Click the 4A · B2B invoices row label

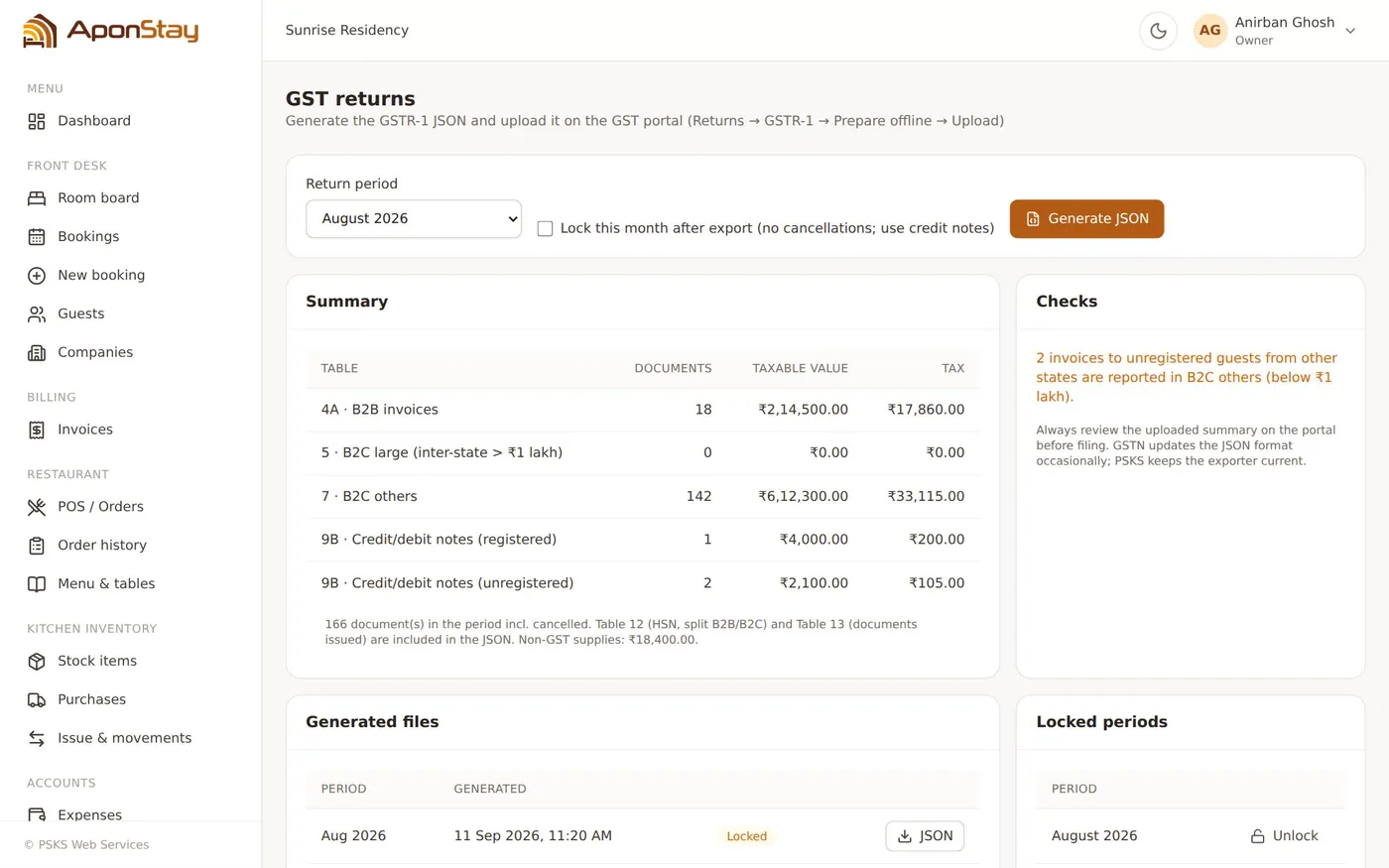pyautogui.click(x=380, y=410)
